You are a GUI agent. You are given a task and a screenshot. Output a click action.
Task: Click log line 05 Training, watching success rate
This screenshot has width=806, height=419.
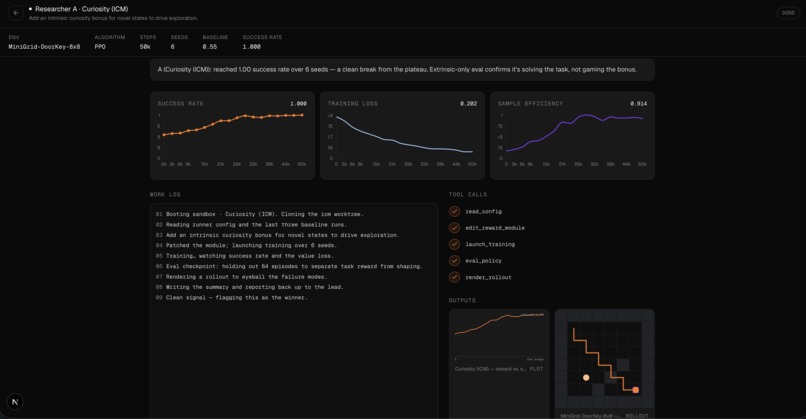(x=245, y=256)
